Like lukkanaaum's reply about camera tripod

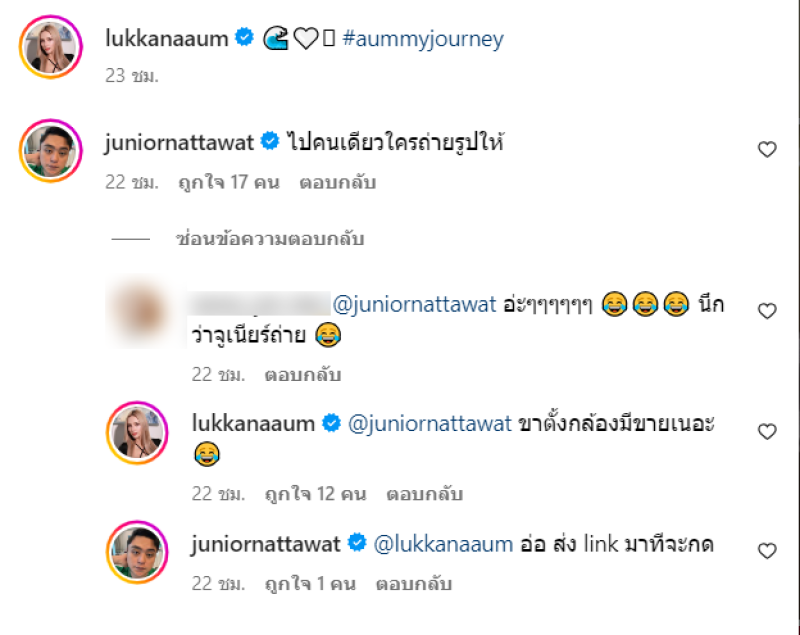pos(767,432)
